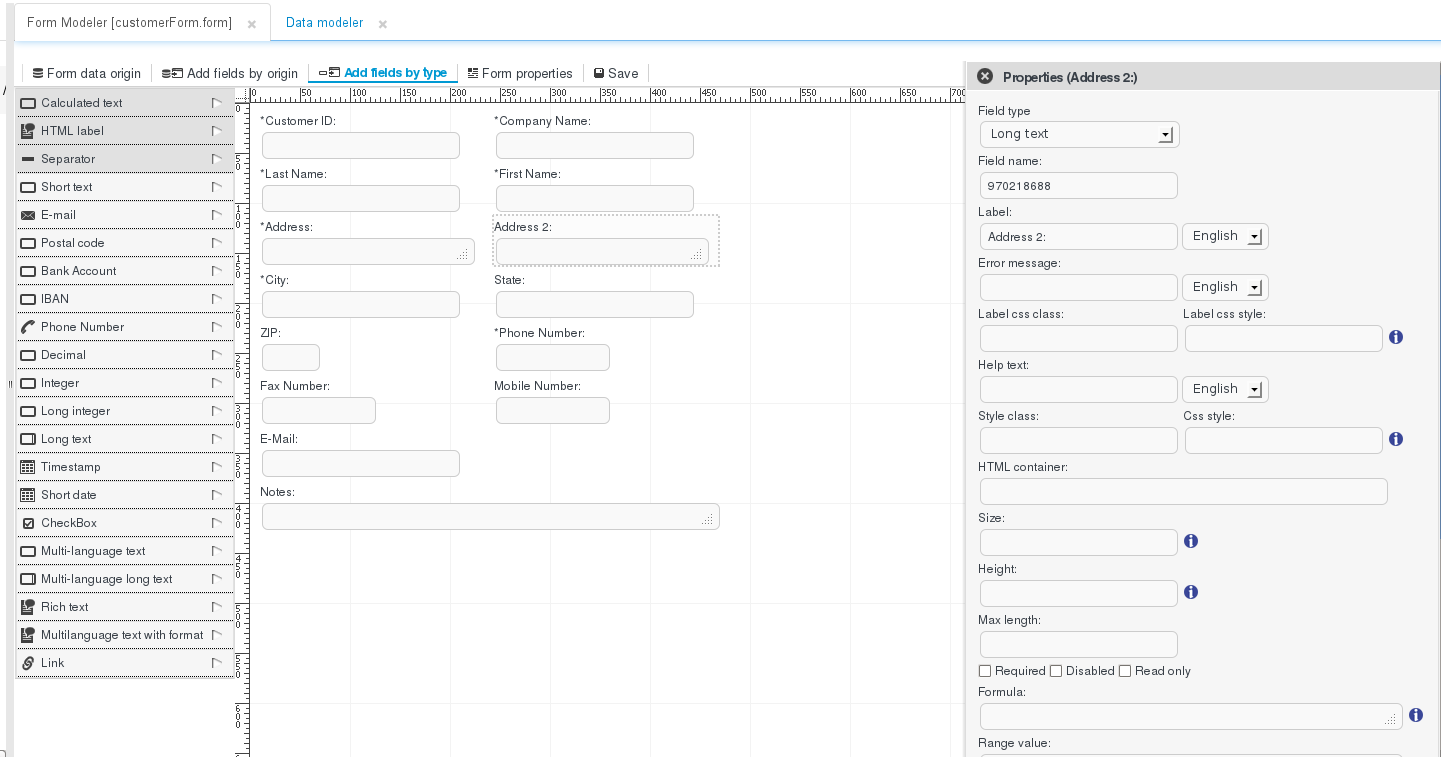Open the Field type dropdown
The height and width of the screenshot is (757, 1441).
tap(1078, 134)
